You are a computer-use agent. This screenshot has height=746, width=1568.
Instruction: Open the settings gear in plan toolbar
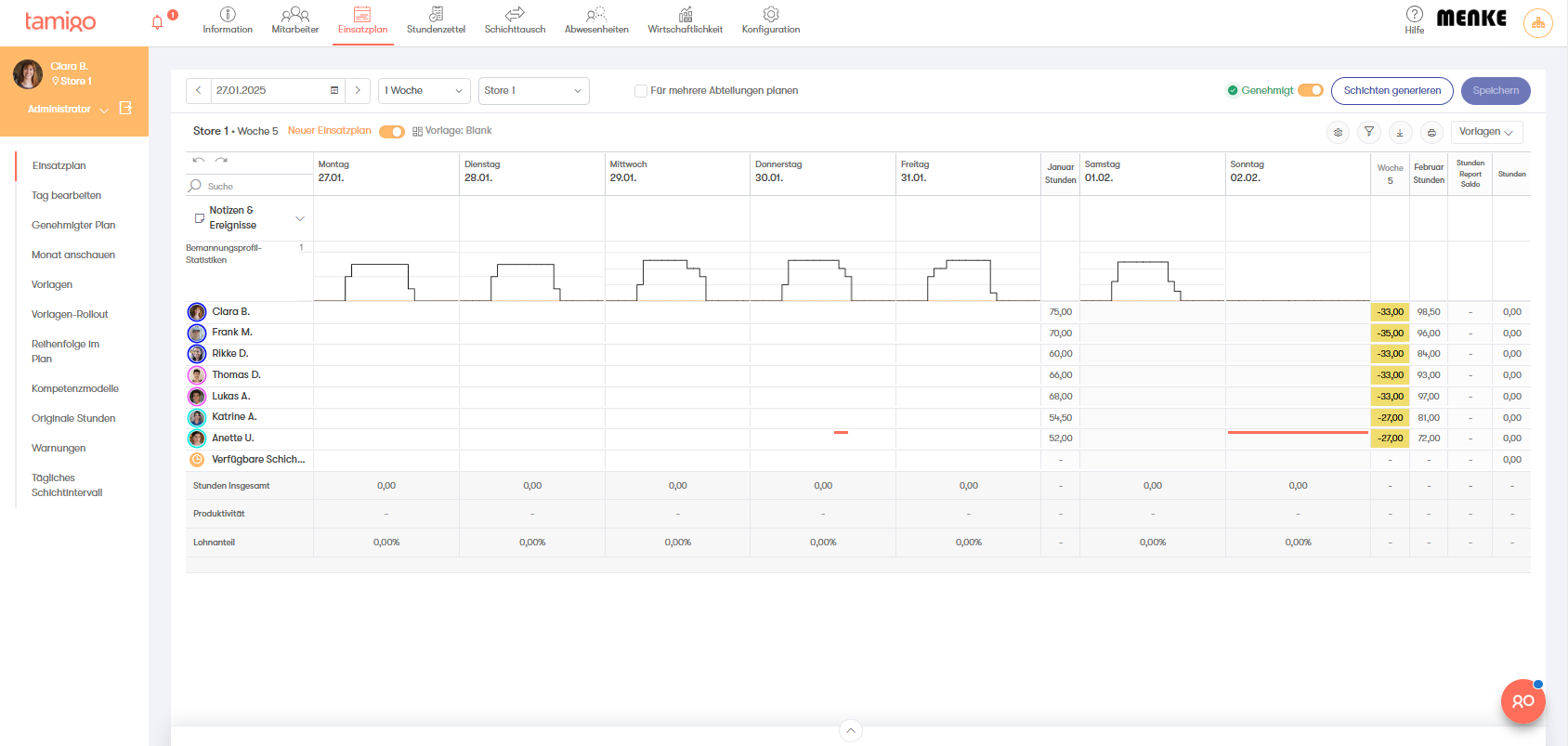point(1338,133)
